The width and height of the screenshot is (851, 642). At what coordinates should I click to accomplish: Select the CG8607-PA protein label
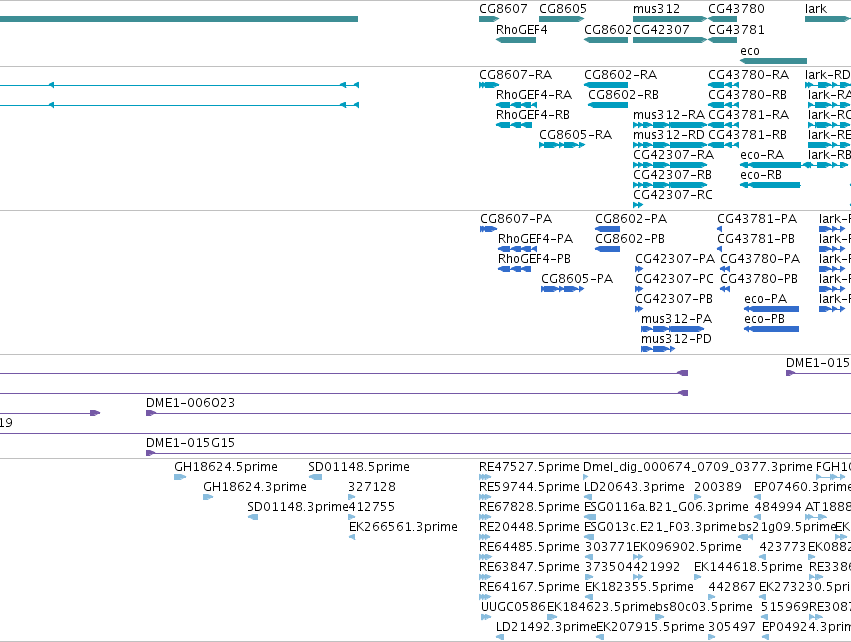[516, 219]
